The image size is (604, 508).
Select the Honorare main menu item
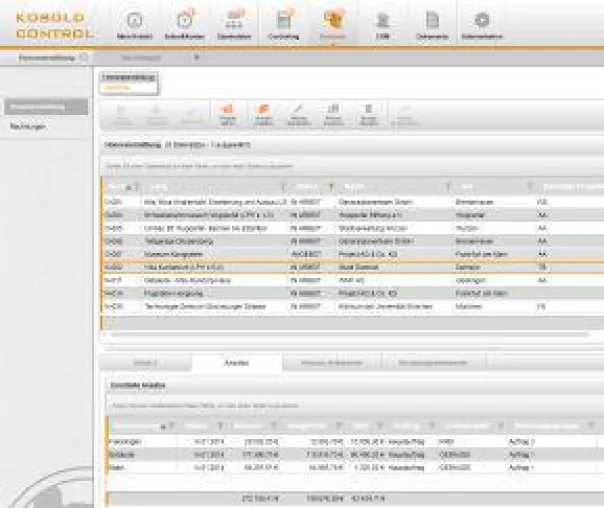click(333, 23)
